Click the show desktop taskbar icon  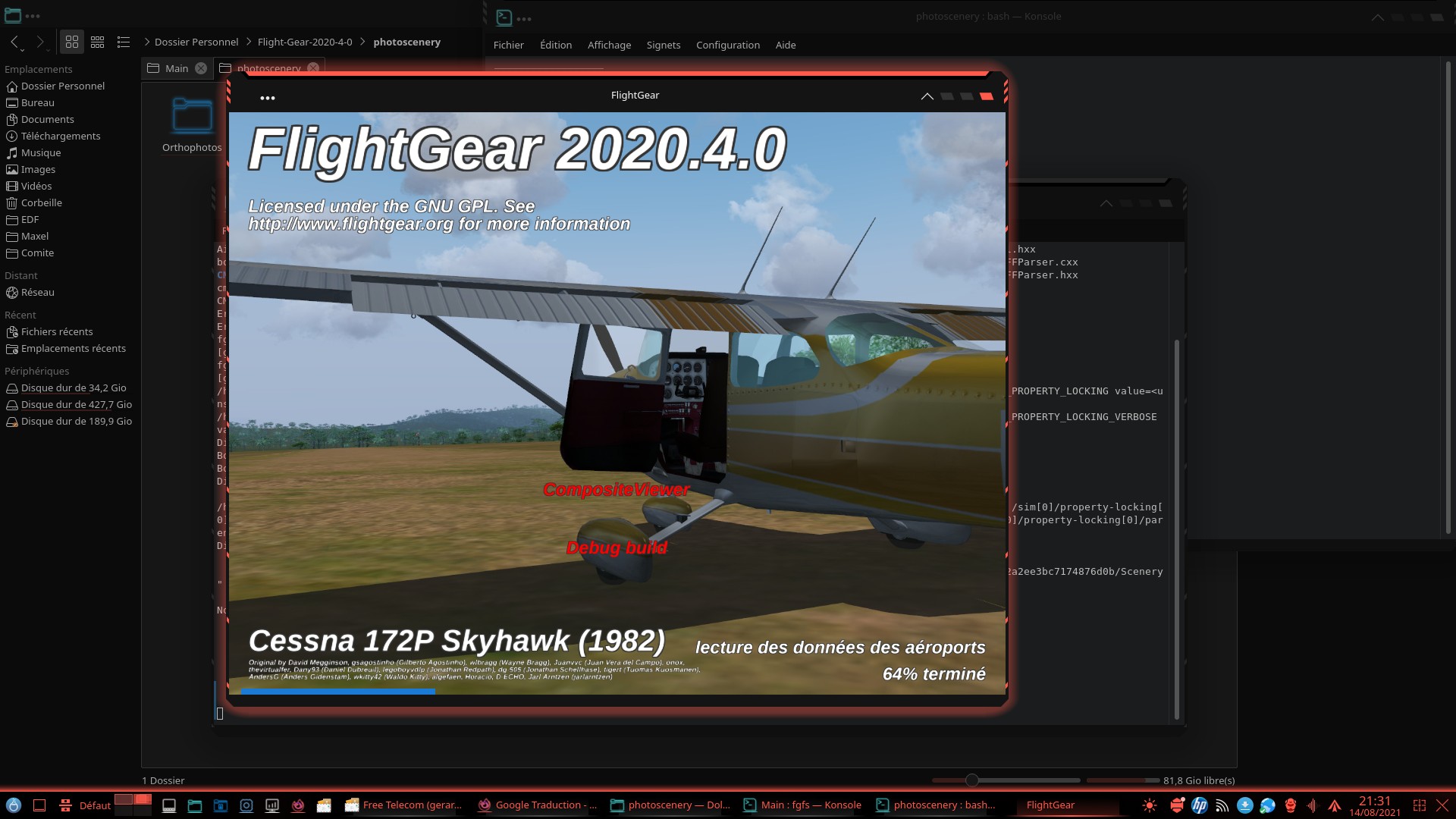pos(39,805)
